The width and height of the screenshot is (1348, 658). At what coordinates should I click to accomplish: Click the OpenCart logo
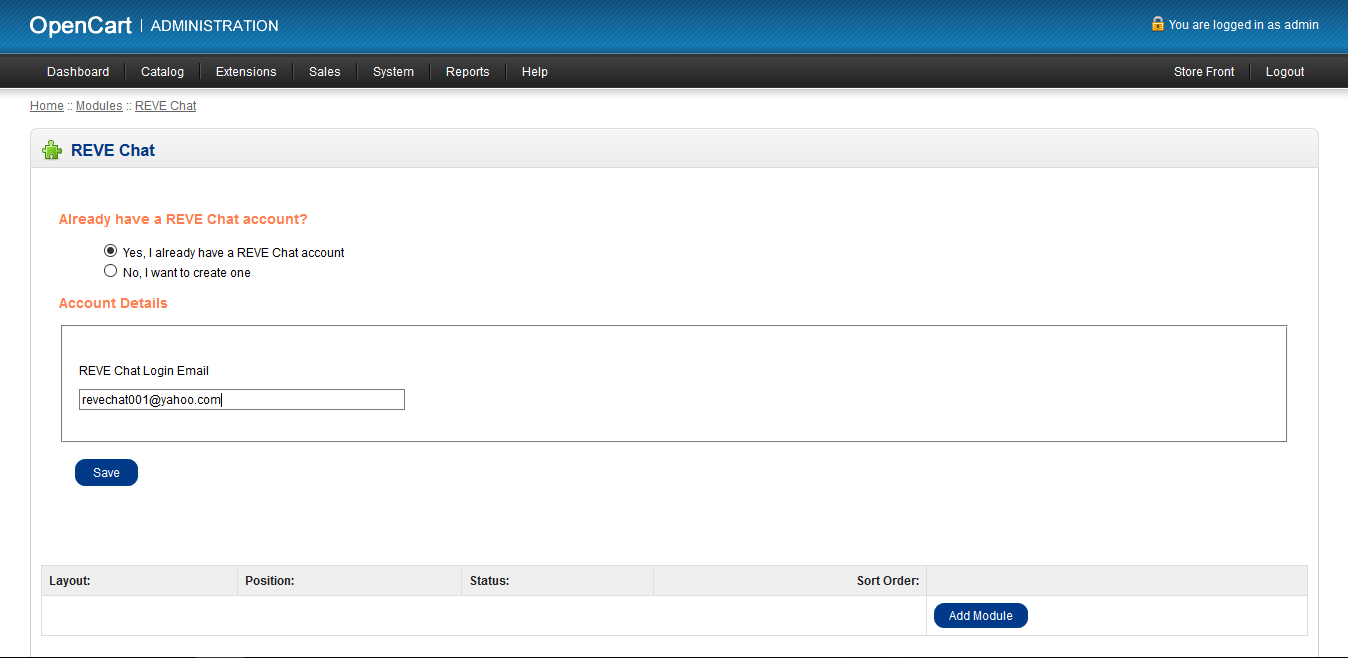pos(81,25)
